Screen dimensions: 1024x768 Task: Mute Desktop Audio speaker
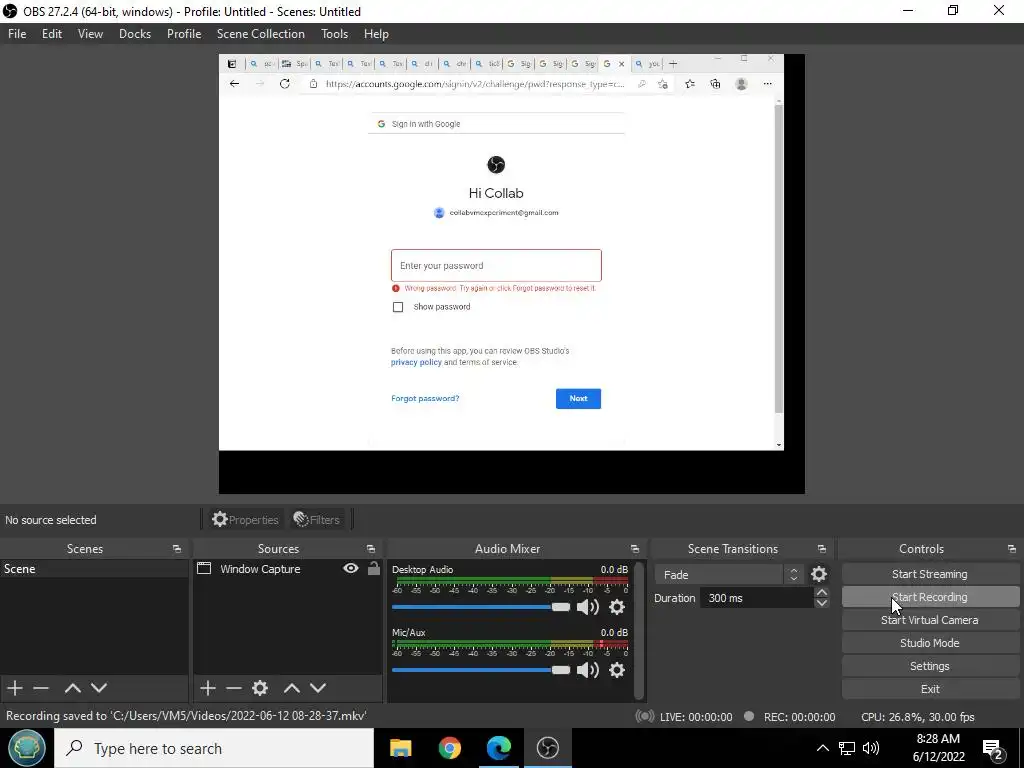(x=587, y=607)
